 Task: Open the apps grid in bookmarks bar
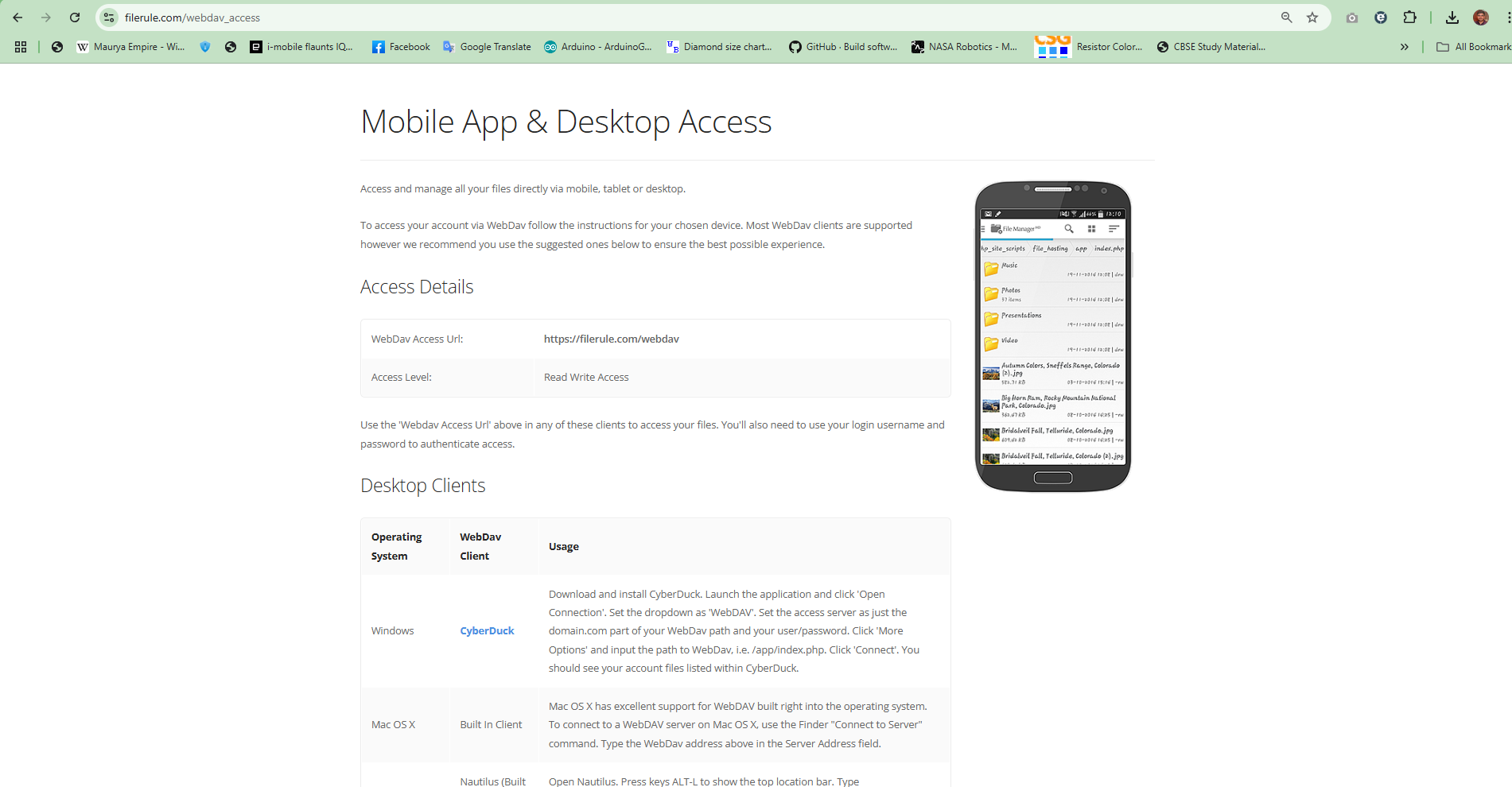pos(21,47)
